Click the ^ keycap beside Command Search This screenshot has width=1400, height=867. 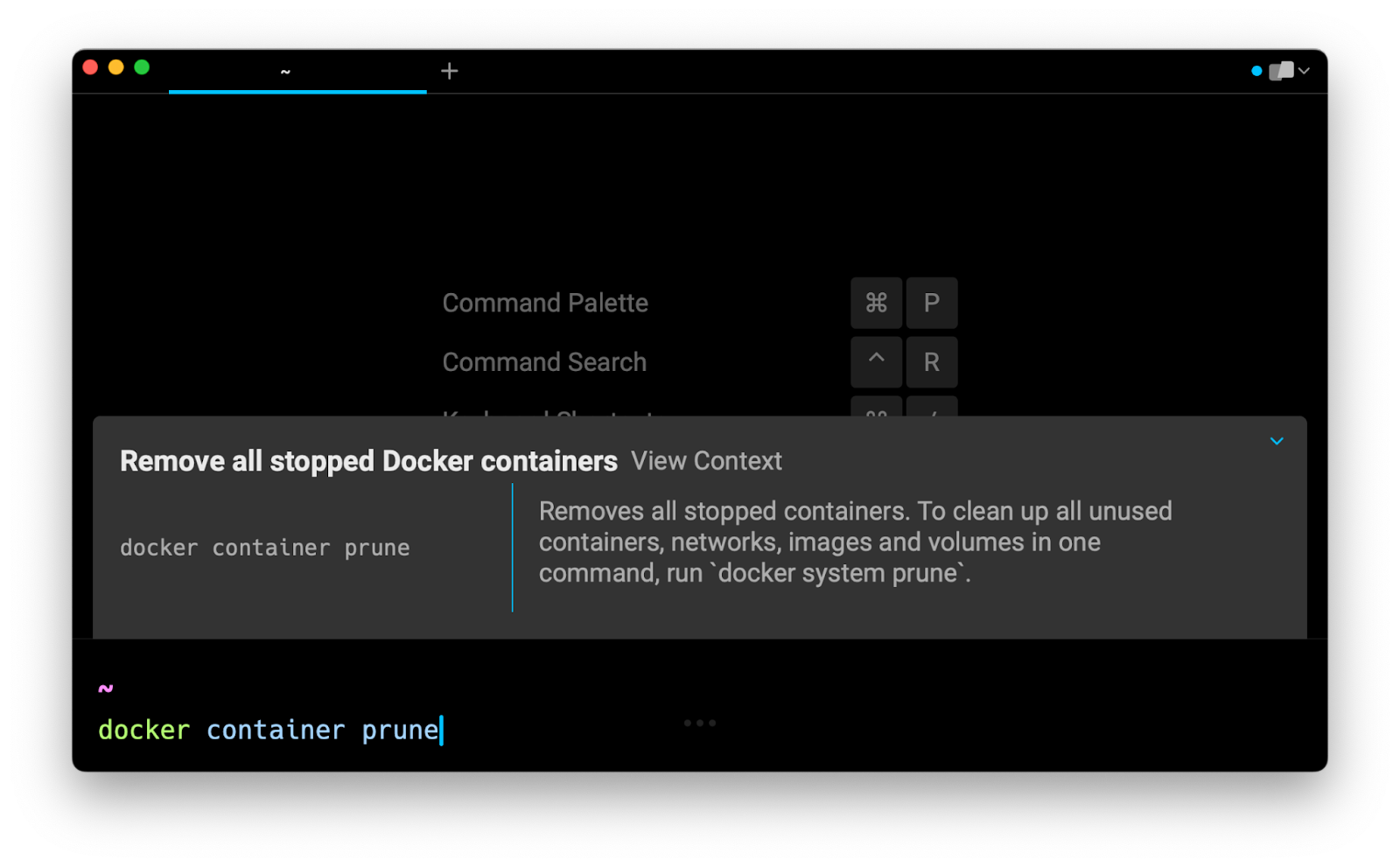(876, 361)
